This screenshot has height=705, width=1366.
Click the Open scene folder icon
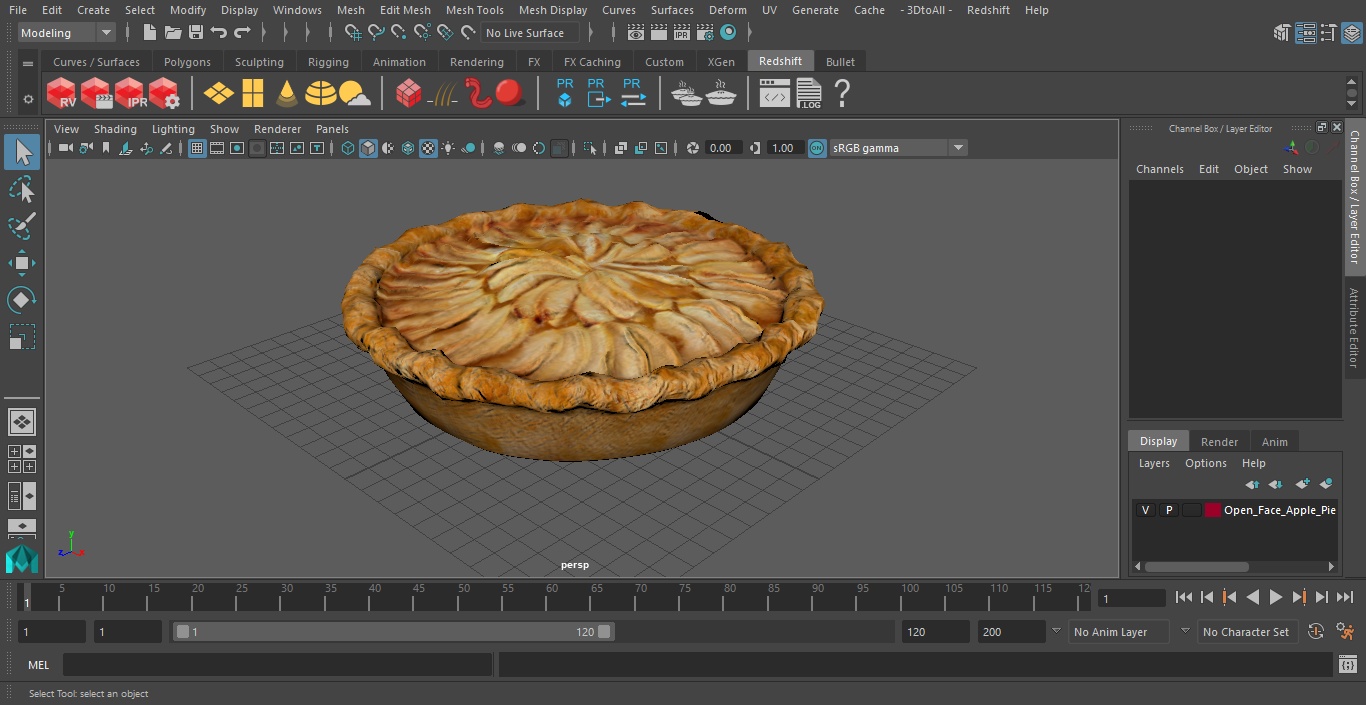click(x=173, y=33)
